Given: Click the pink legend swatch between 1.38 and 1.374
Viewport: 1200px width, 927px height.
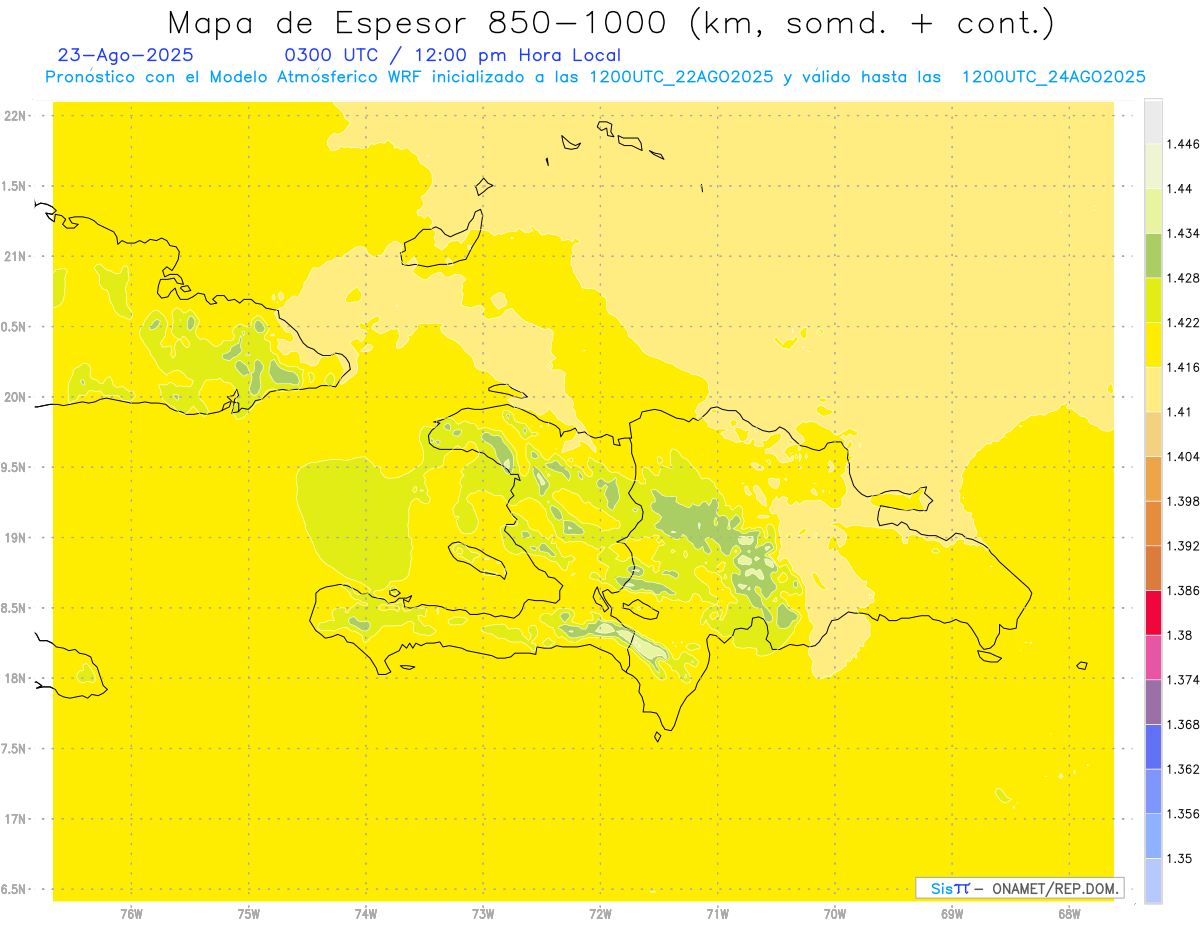Looking at the screenshot, I should pos(1153,656).
